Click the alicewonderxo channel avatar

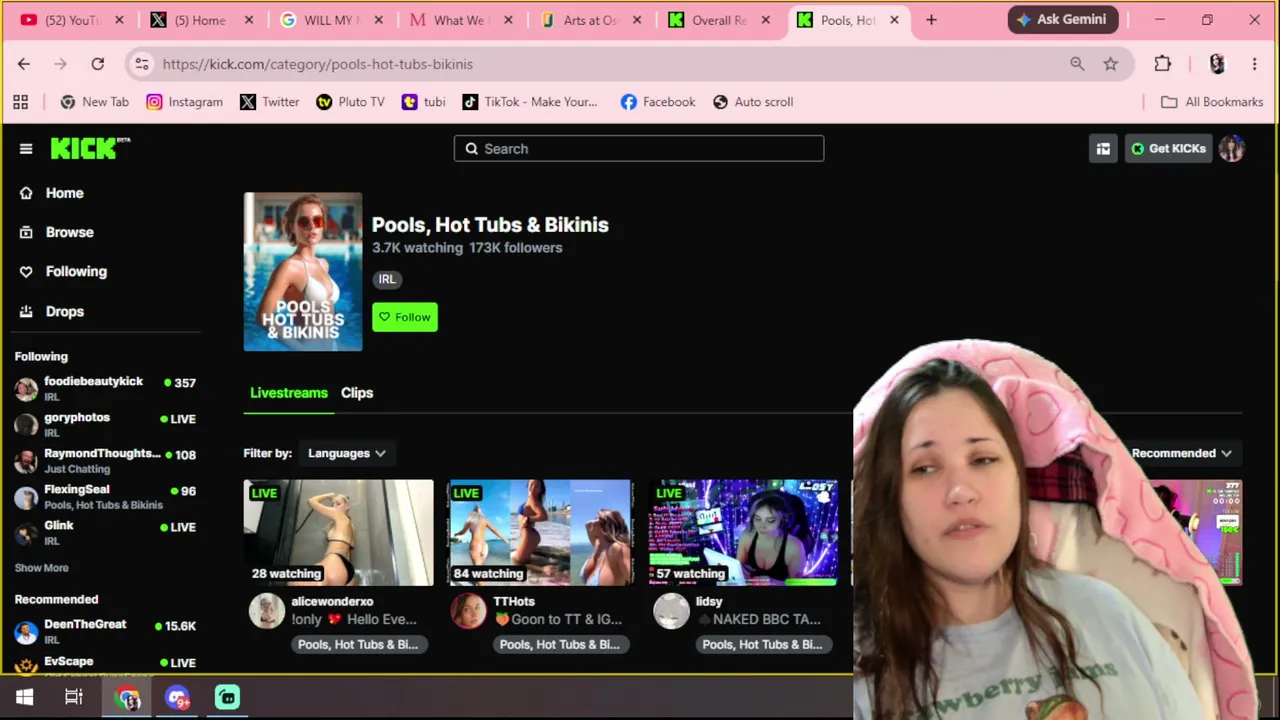(267, 611)
